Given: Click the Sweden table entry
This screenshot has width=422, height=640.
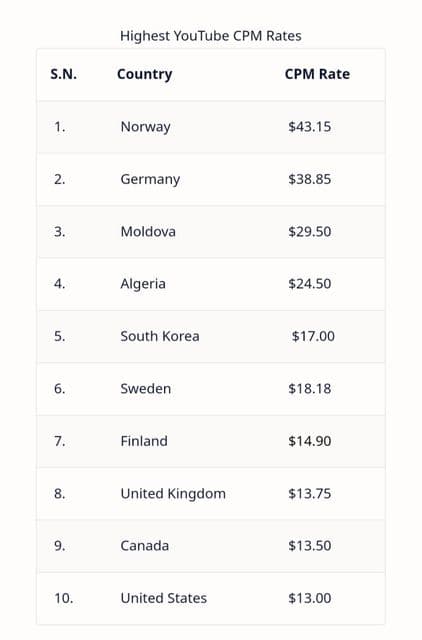Looking at the screenshot, I should [x=145, y=389].
